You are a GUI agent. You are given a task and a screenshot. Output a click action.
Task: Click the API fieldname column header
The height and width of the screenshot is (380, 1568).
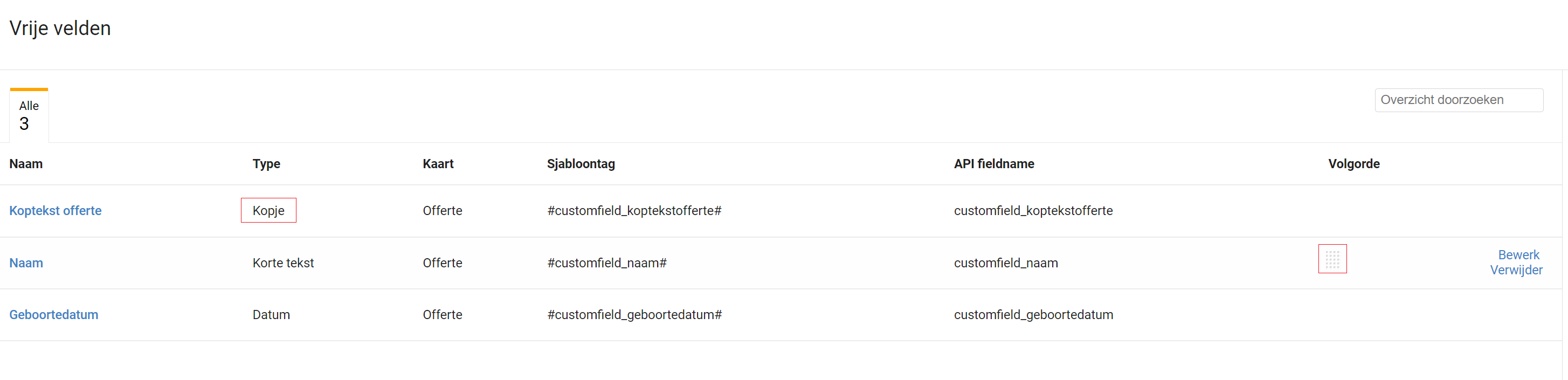point(993,164)
